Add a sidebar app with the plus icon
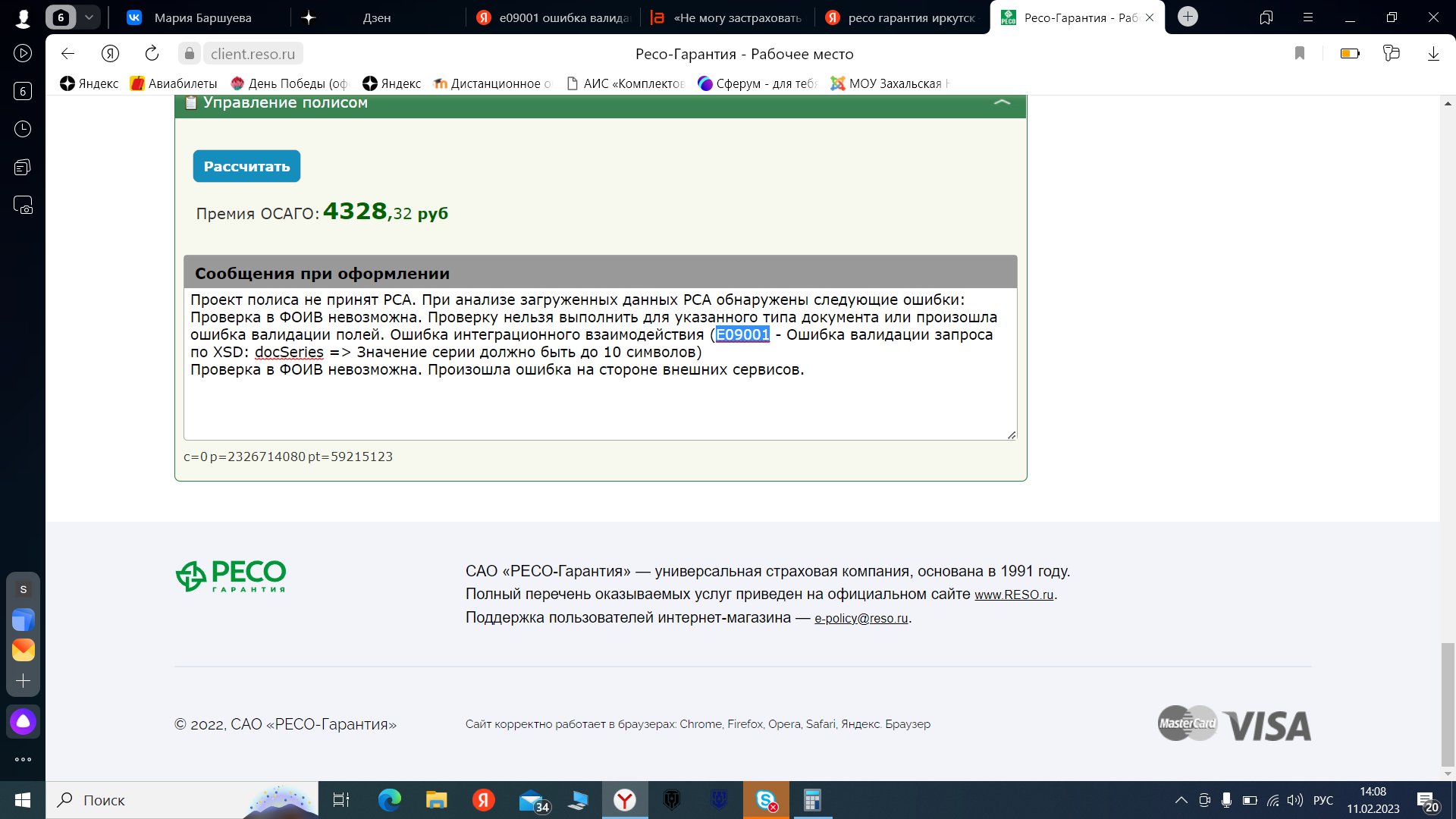This screenshot has height=819, width=1456. tap(23, 681)
